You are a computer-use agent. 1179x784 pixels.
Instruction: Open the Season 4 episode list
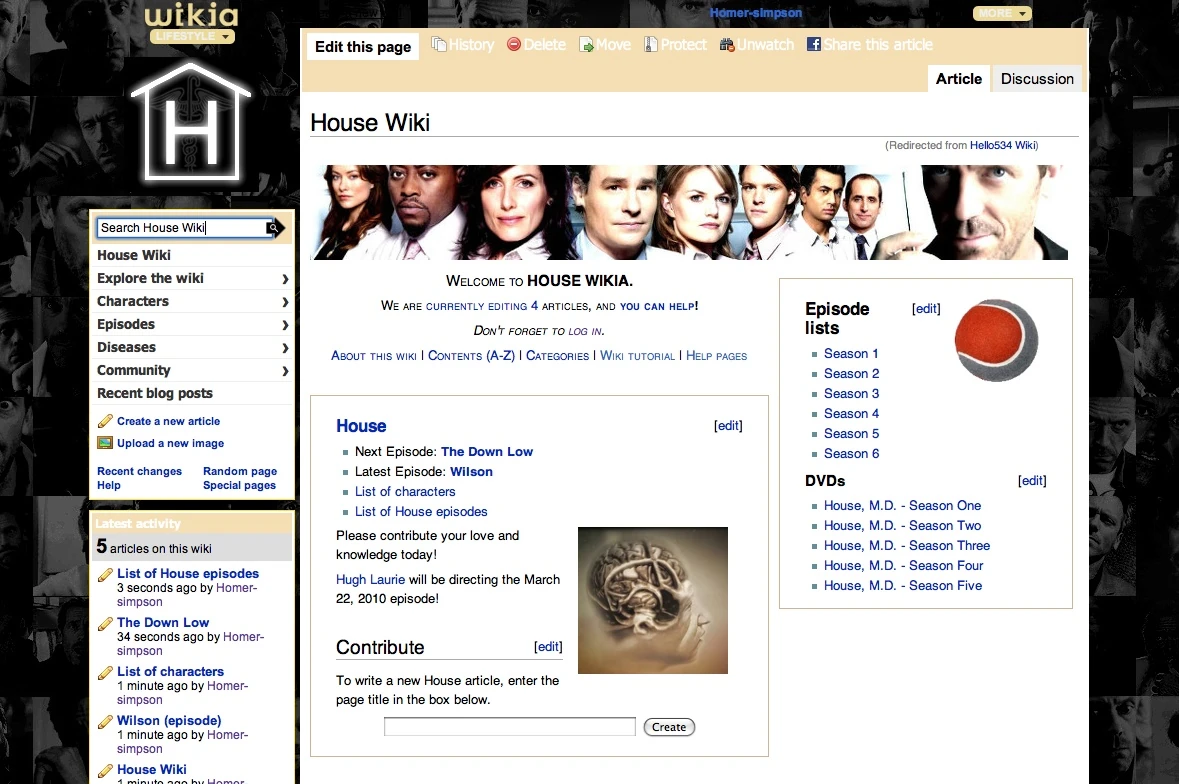coord(851,413)
